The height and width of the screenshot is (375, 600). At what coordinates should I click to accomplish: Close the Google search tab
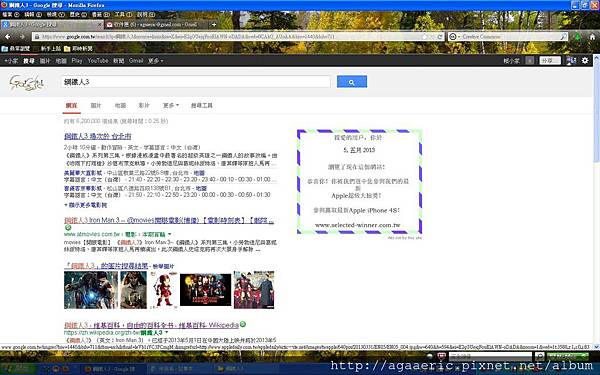[100, 24]
